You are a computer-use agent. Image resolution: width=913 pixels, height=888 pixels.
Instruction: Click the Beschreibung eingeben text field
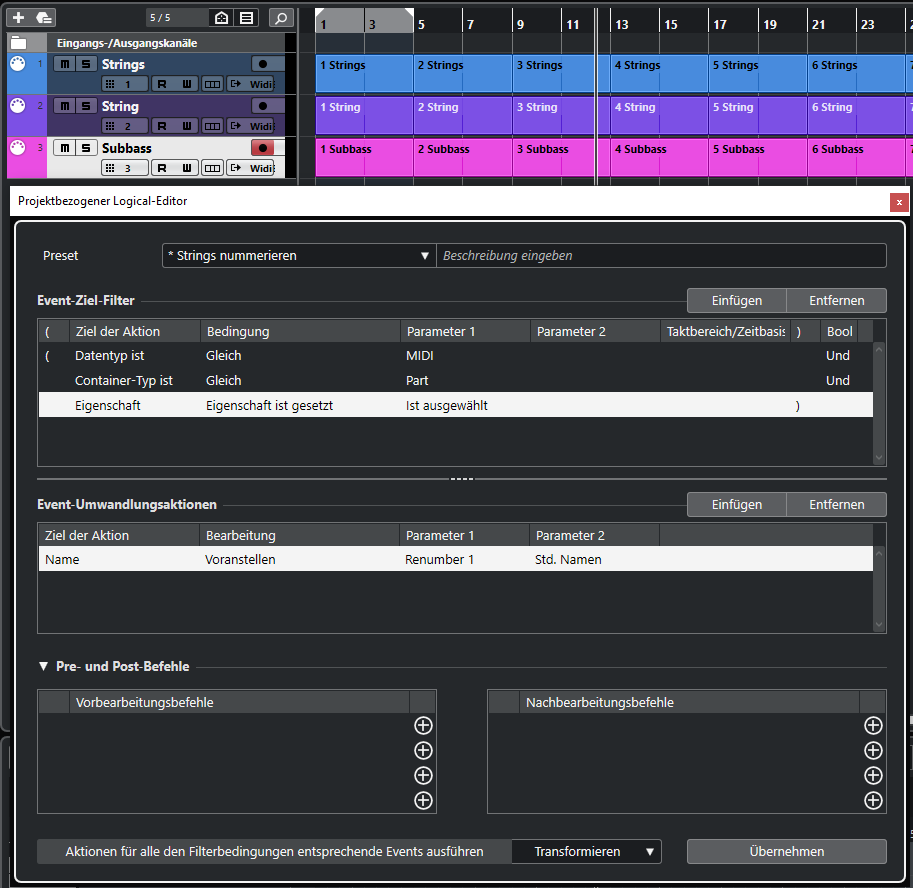click(660, 256)
